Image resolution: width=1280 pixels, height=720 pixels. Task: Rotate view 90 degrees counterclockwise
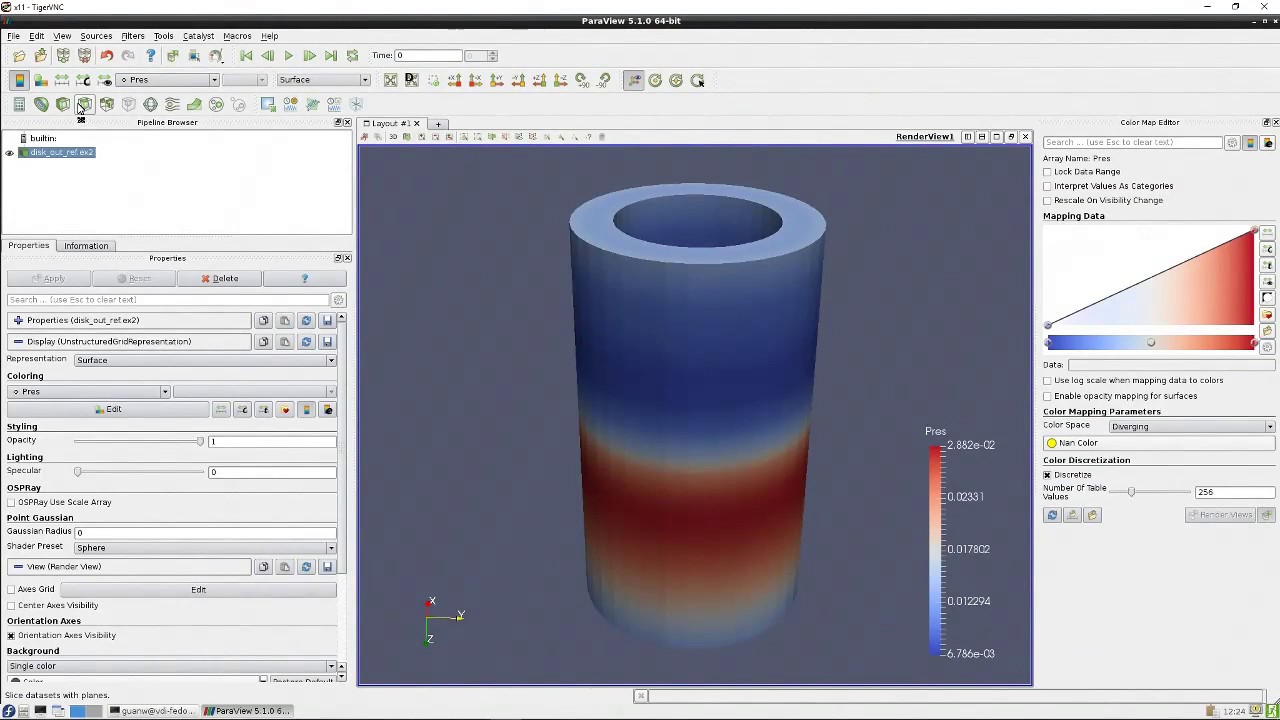pos(604,80)
